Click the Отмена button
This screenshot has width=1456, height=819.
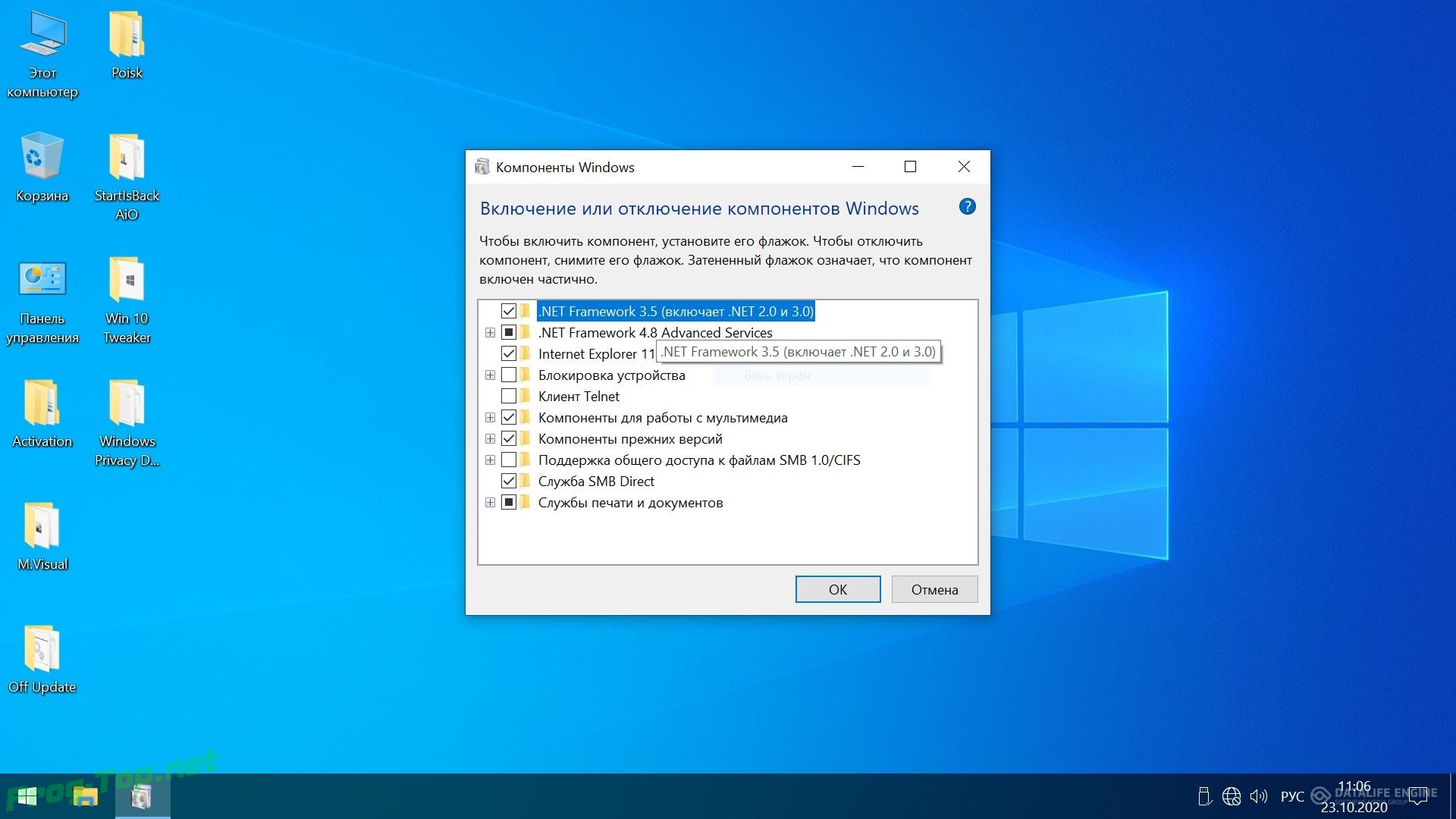[x=934, y=589]
